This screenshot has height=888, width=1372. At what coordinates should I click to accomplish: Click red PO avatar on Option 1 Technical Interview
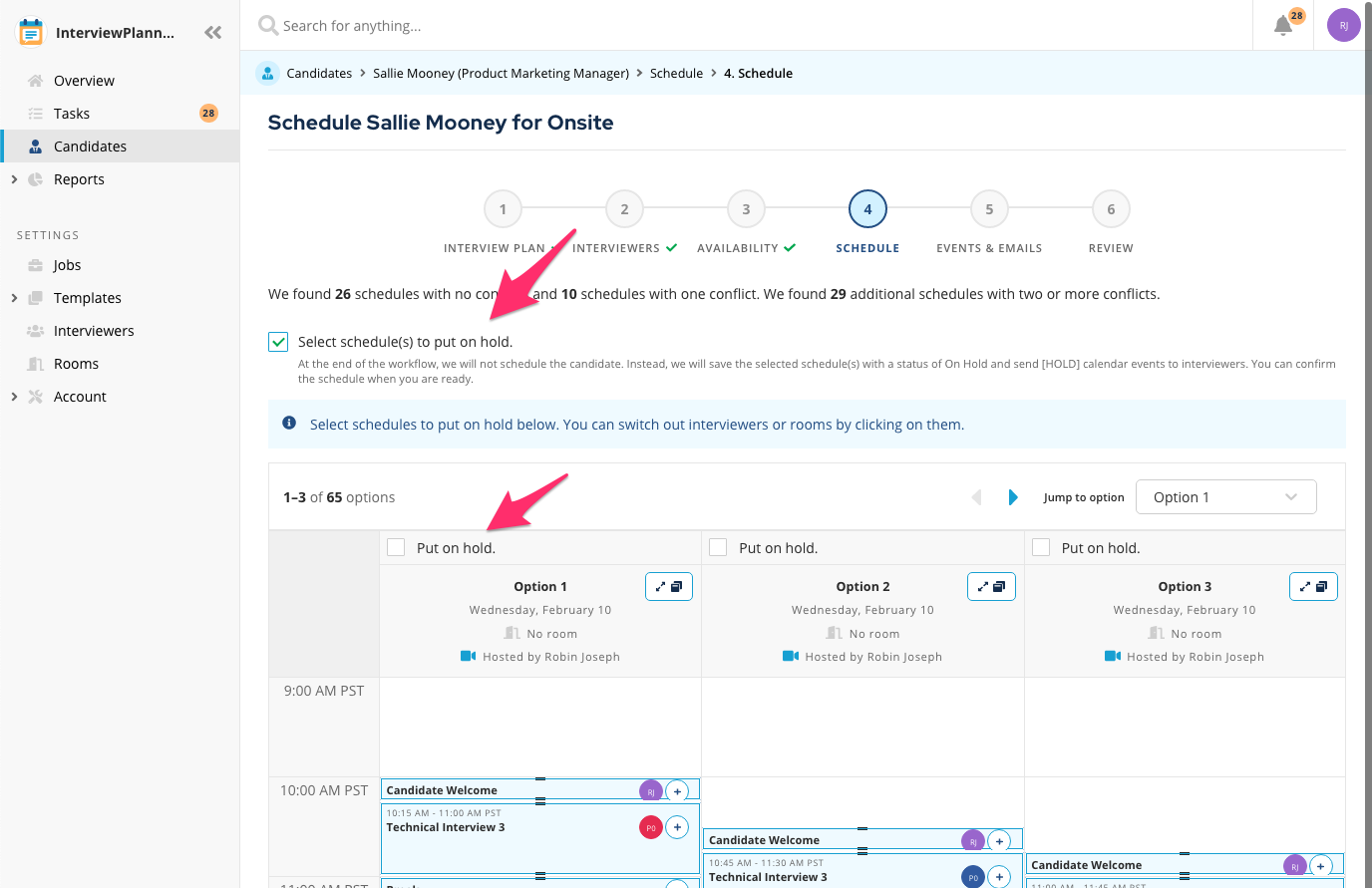click(x=651, y=827)
